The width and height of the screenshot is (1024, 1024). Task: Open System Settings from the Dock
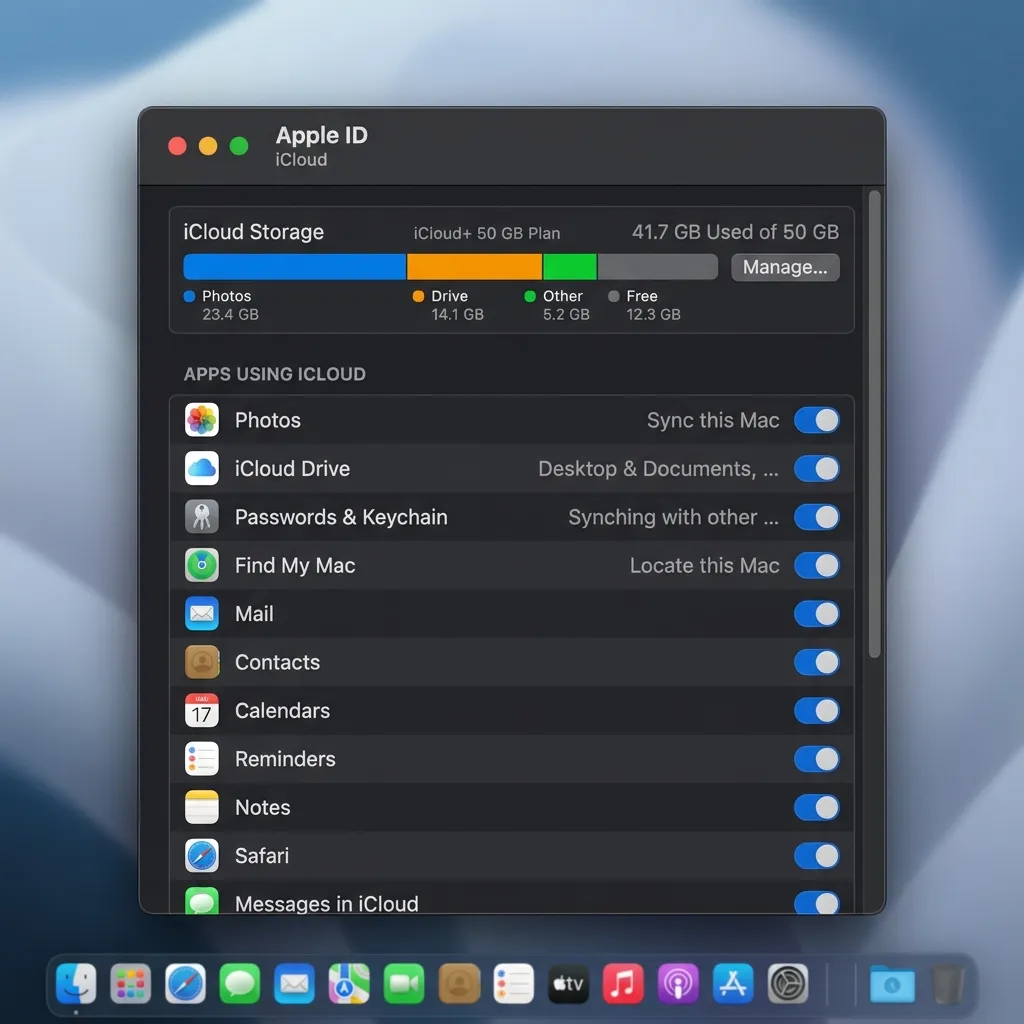point(788,983)
